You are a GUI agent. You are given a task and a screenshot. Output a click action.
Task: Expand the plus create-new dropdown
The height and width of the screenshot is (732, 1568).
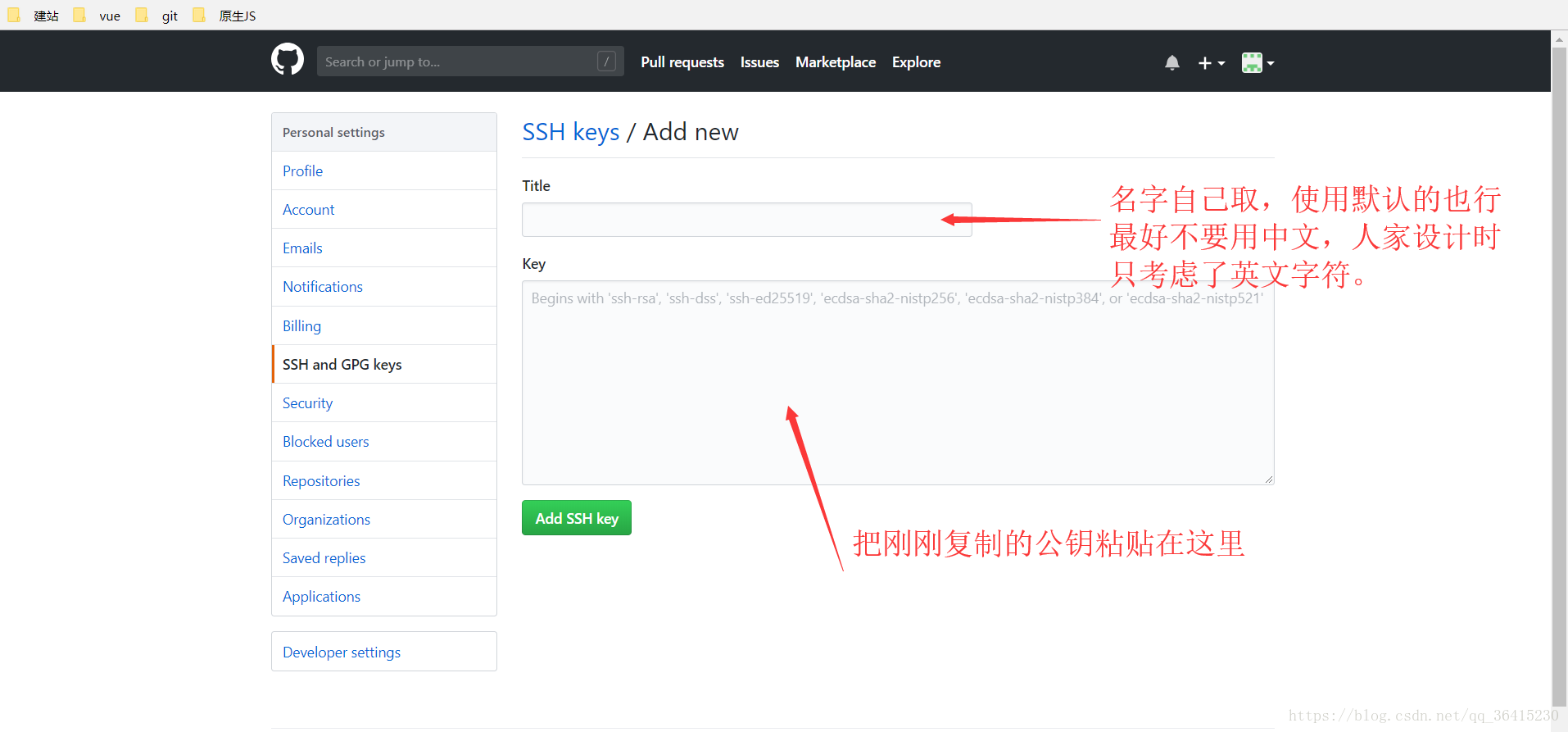[x=1211, y=63]
